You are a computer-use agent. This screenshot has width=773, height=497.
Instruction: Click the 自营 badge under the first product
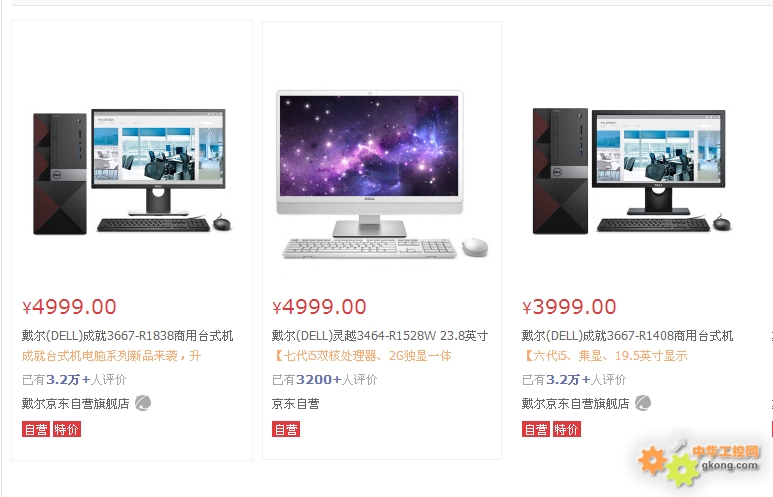click(x=36, y=429)
